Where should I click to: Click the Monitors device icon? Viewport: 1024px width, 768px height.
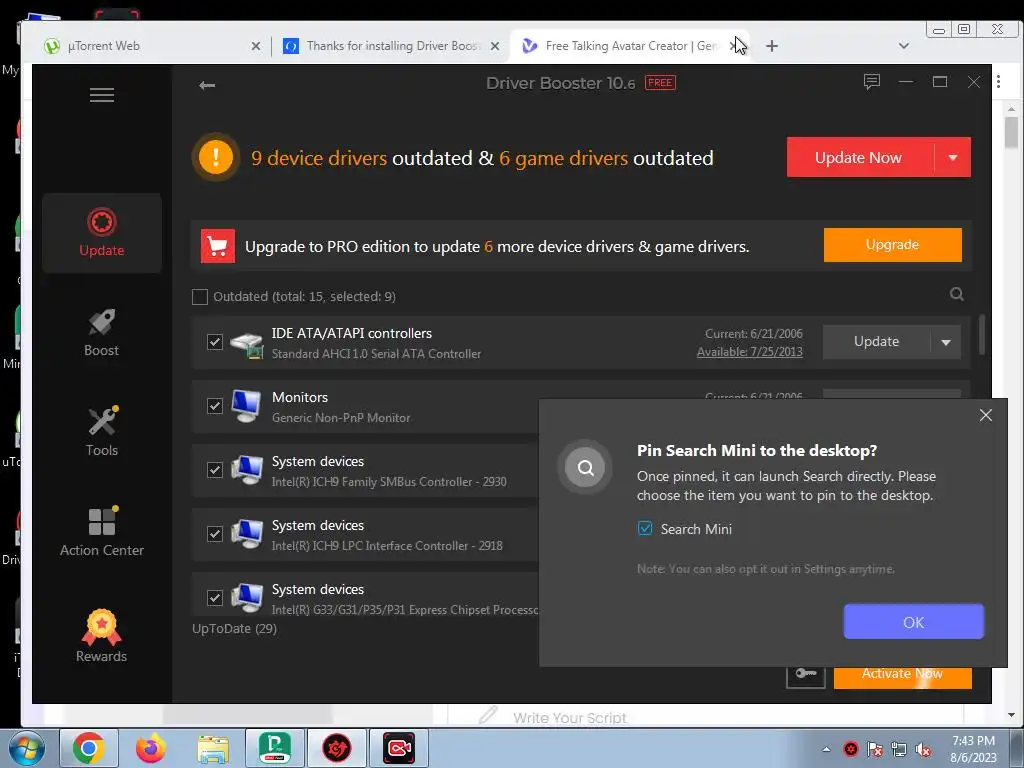point(246,406)
